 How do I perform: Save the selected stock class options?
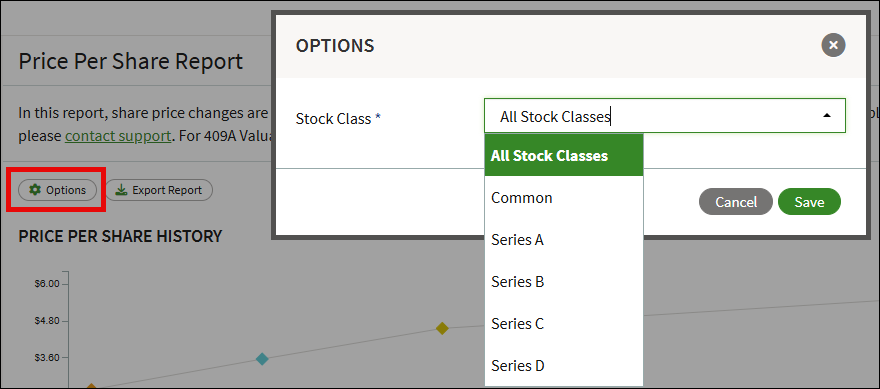(x=809, y=202)
